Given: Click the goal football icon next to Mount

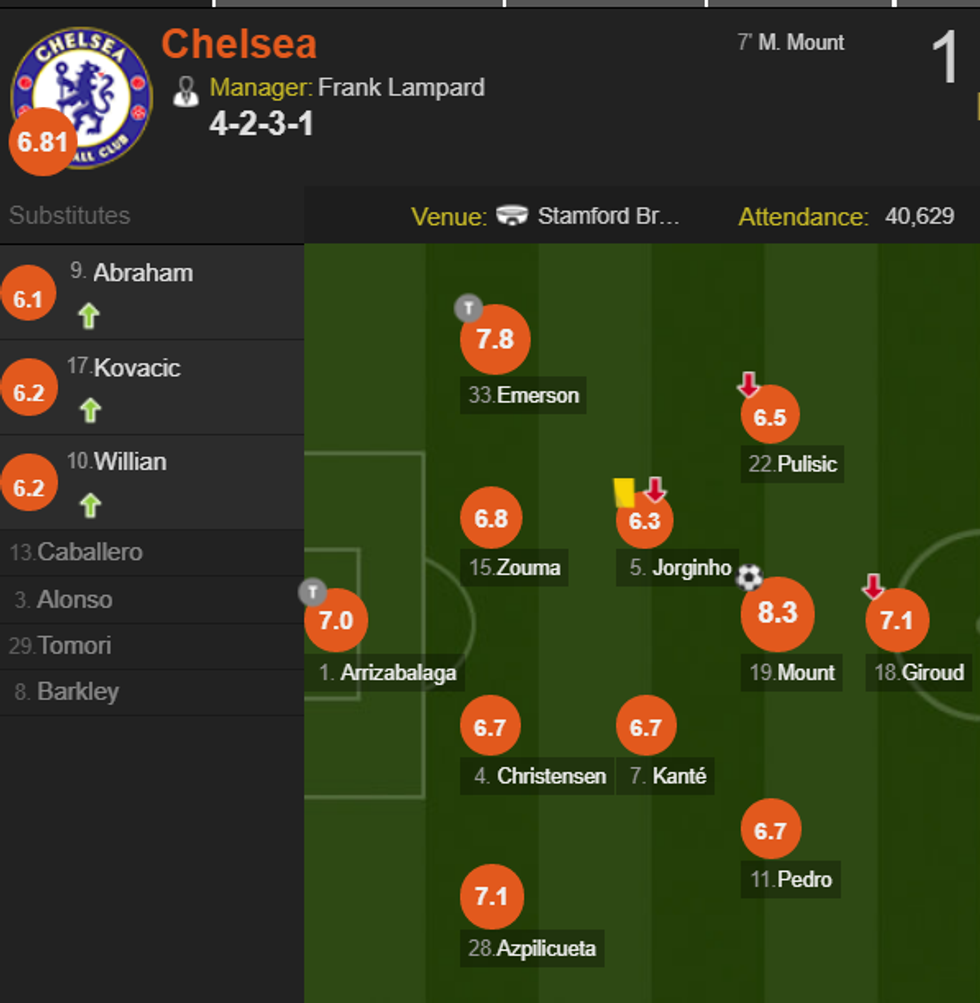Looking at the screenshot, I should point(748,577).
